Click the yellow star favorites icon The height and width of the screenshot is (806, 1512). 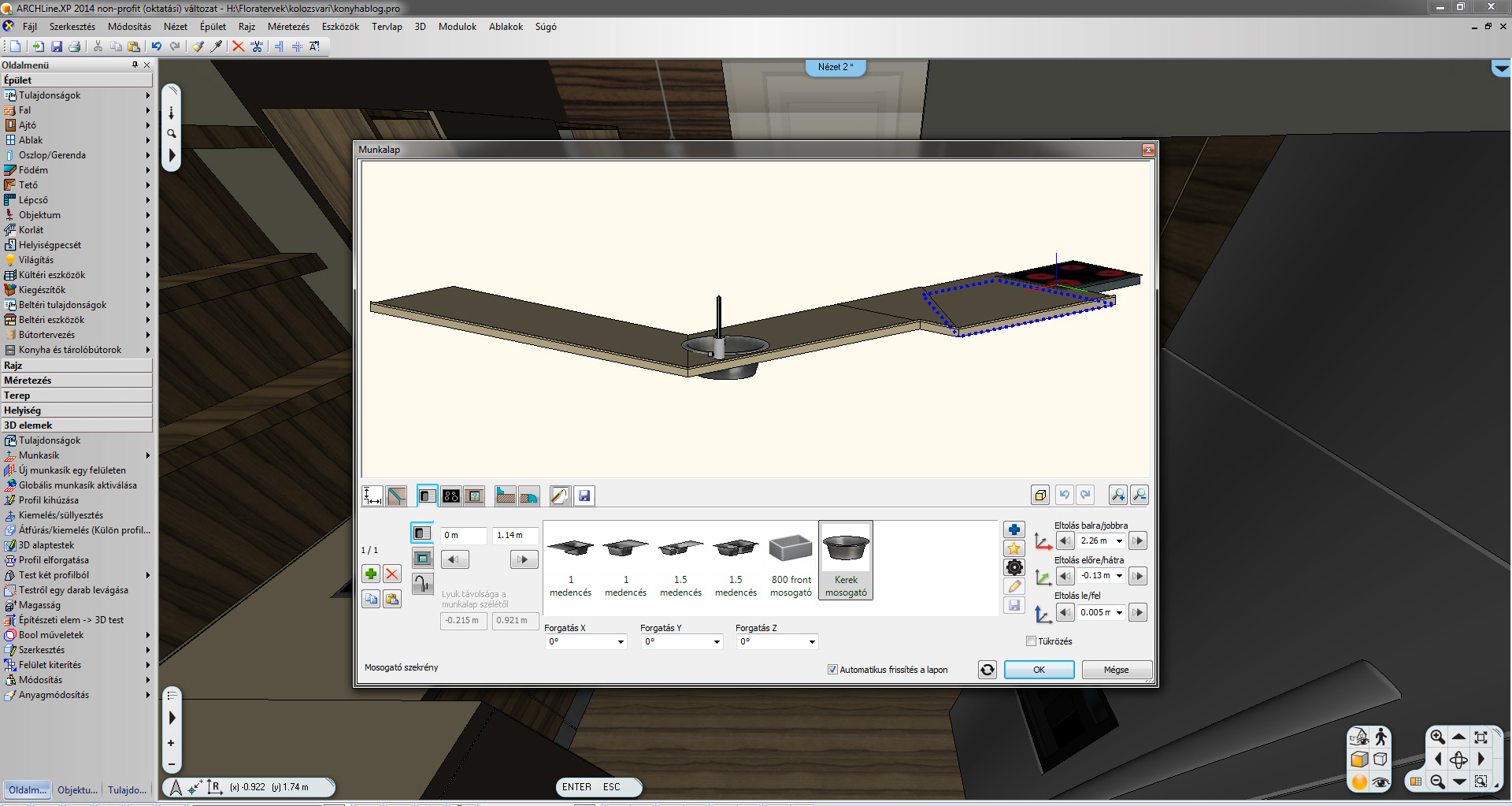[1014, 548]
